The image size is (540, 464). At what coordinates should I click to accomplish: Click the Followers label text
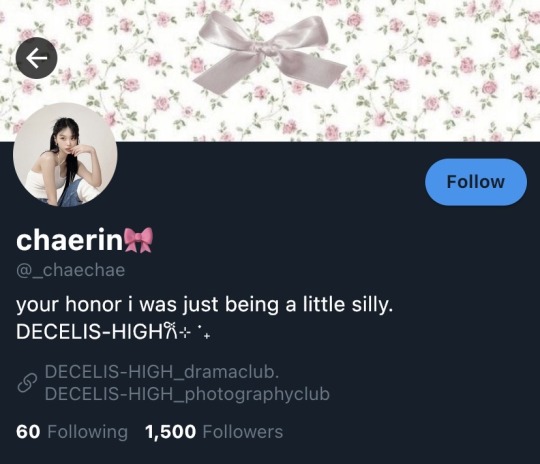(243, 432)
